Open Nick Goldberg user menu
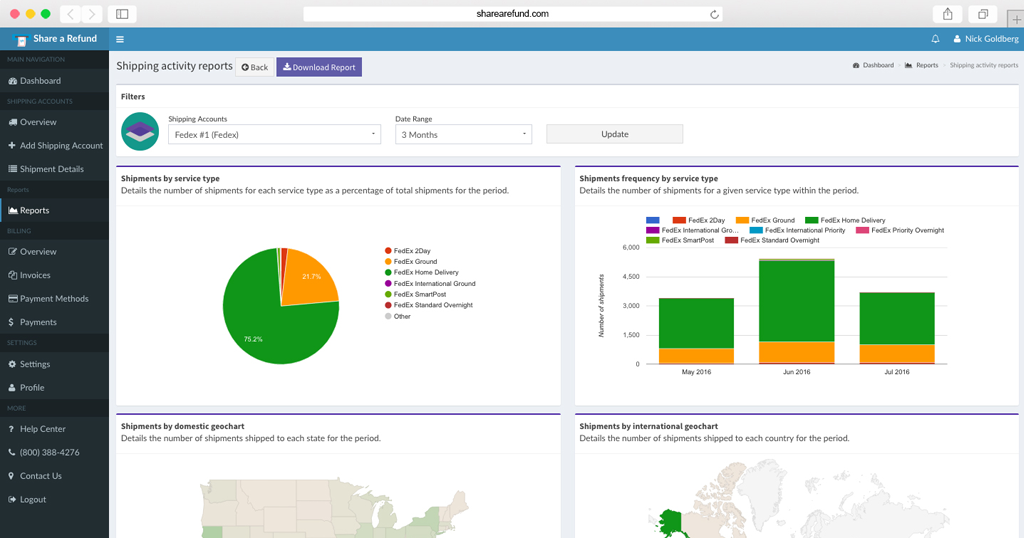Image resolution: width=1024 pixels, height=538 pixels. (x=985, y=39)
